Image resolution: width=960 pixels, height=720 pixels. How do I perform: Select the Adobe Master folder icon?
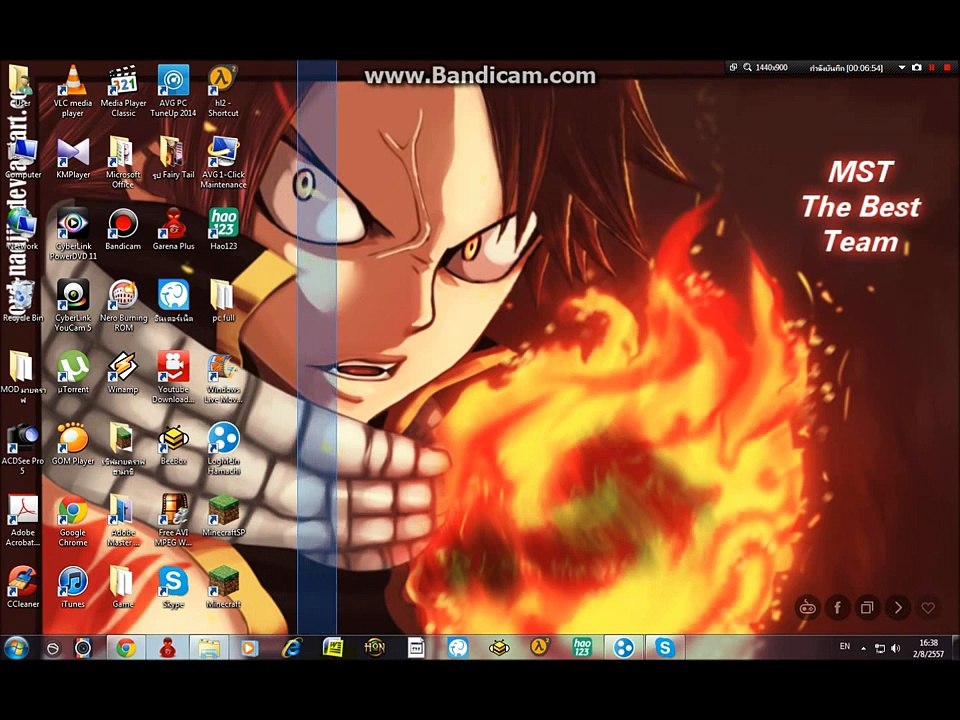tap(122, 520)
